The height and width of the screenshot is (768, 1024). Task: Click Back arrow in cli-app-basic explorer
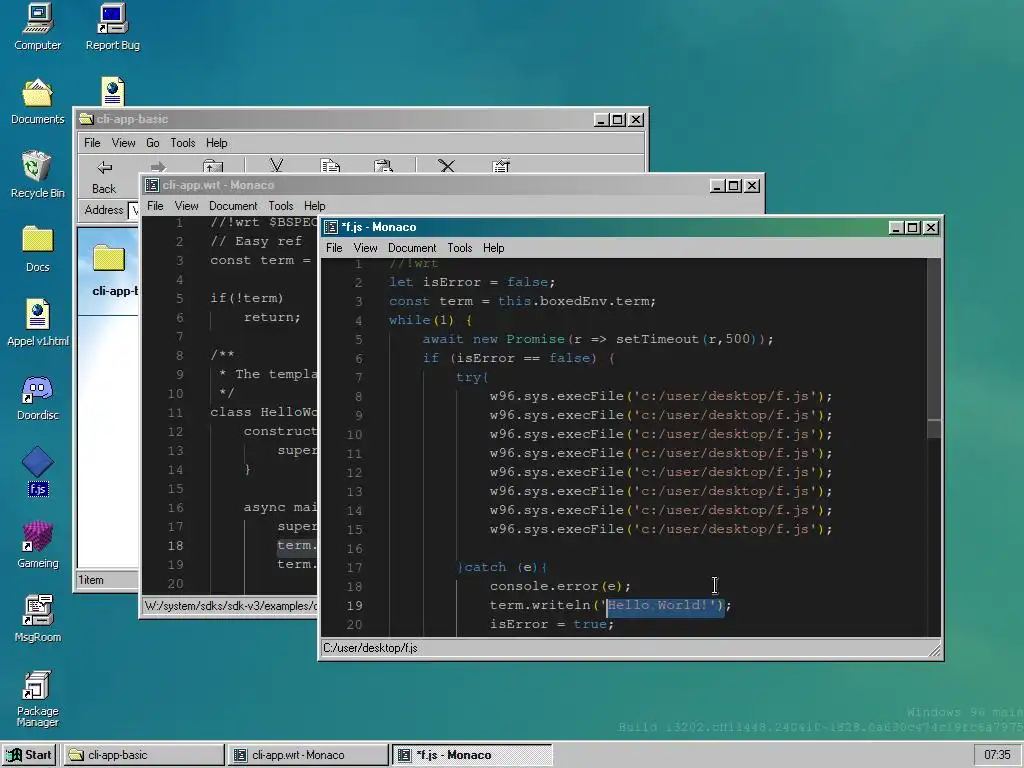click(104, 177)
